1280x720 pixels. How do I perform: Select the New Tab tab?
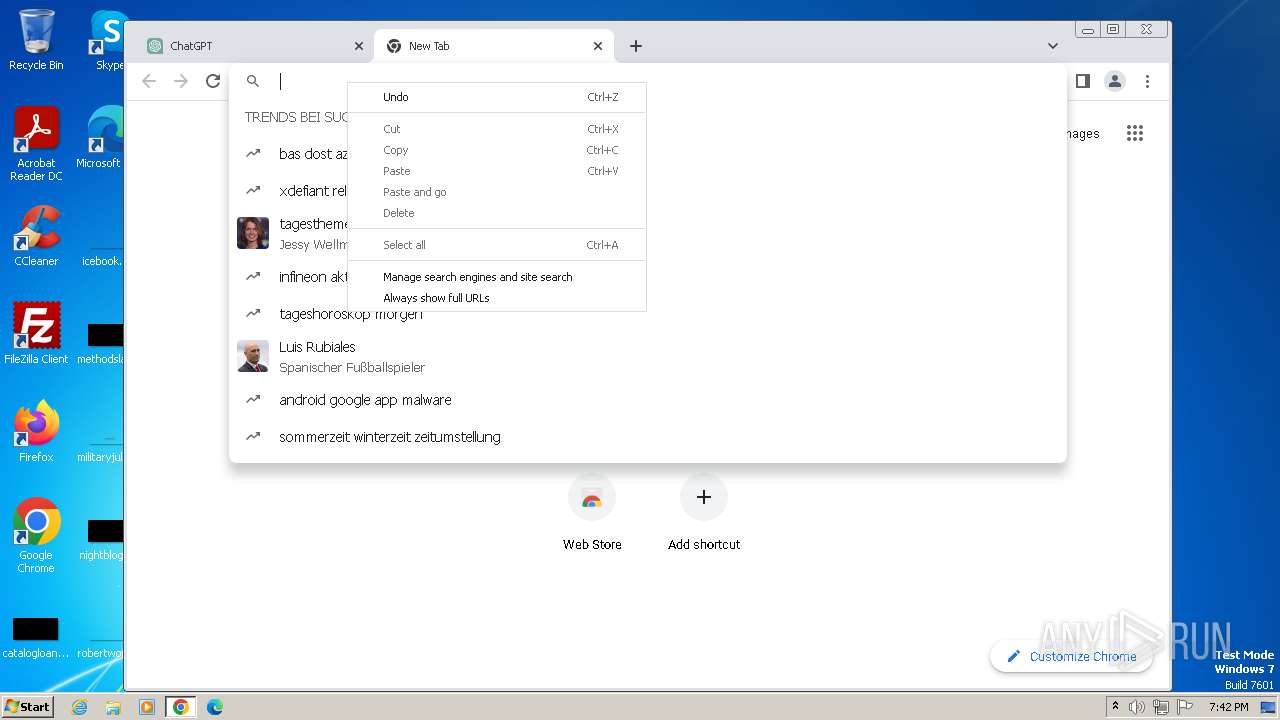tap(495, 46)
